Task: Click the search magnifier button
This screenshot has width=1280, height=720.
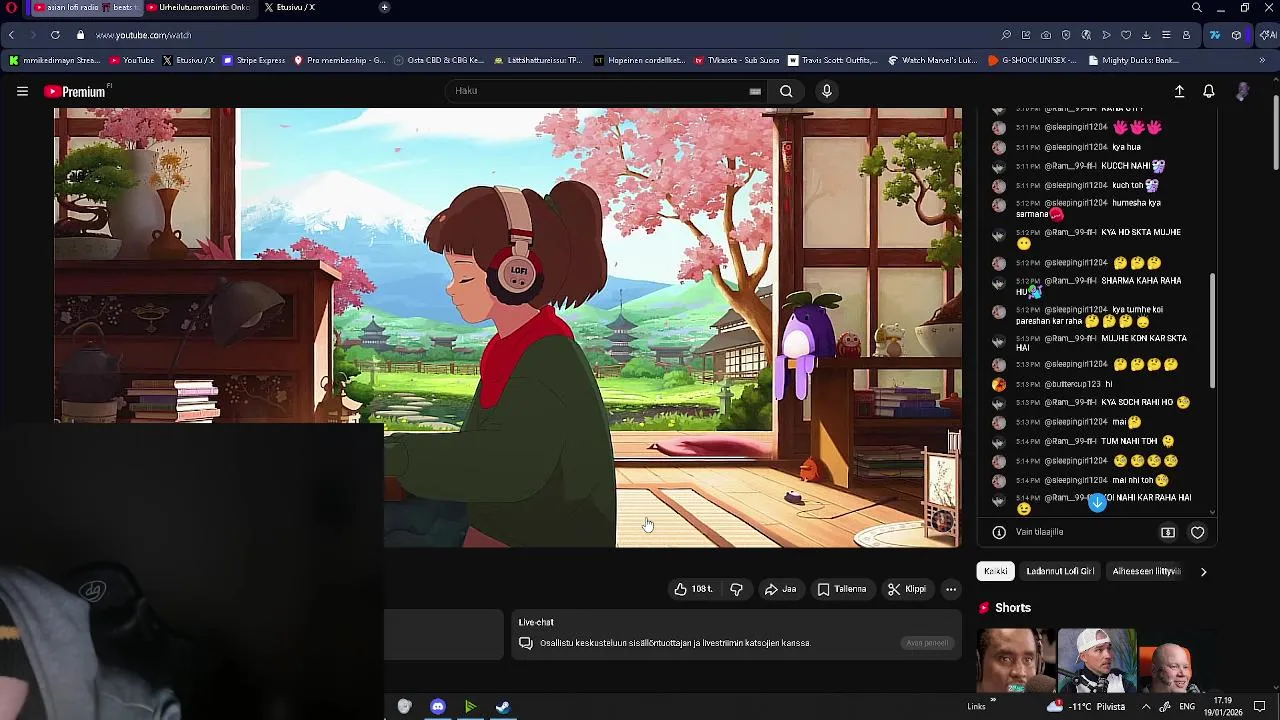Action: click(786, 91)
